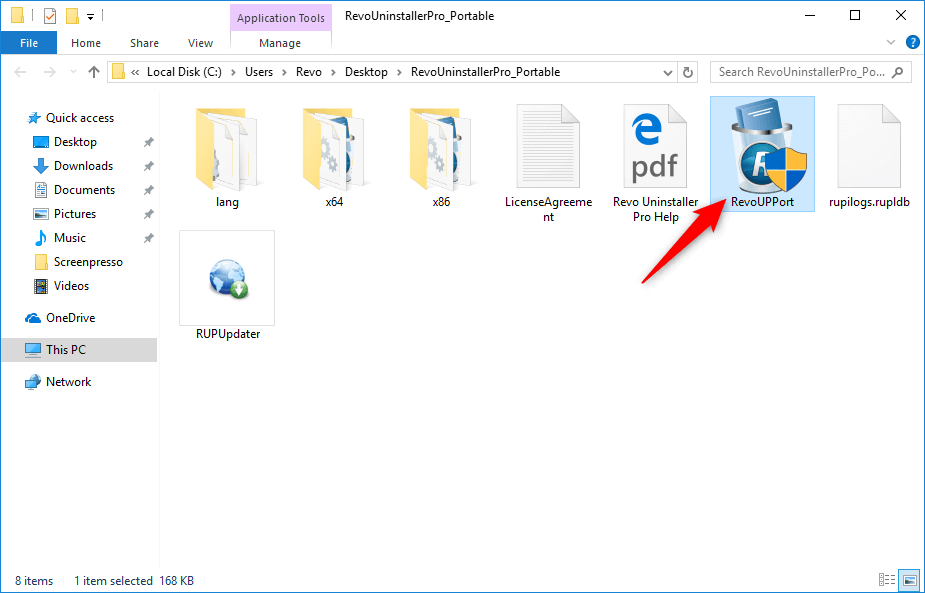Open the Screenpresso folder in the sidebar
Screen dimensions: 925x593
click(x=88, y=262)
